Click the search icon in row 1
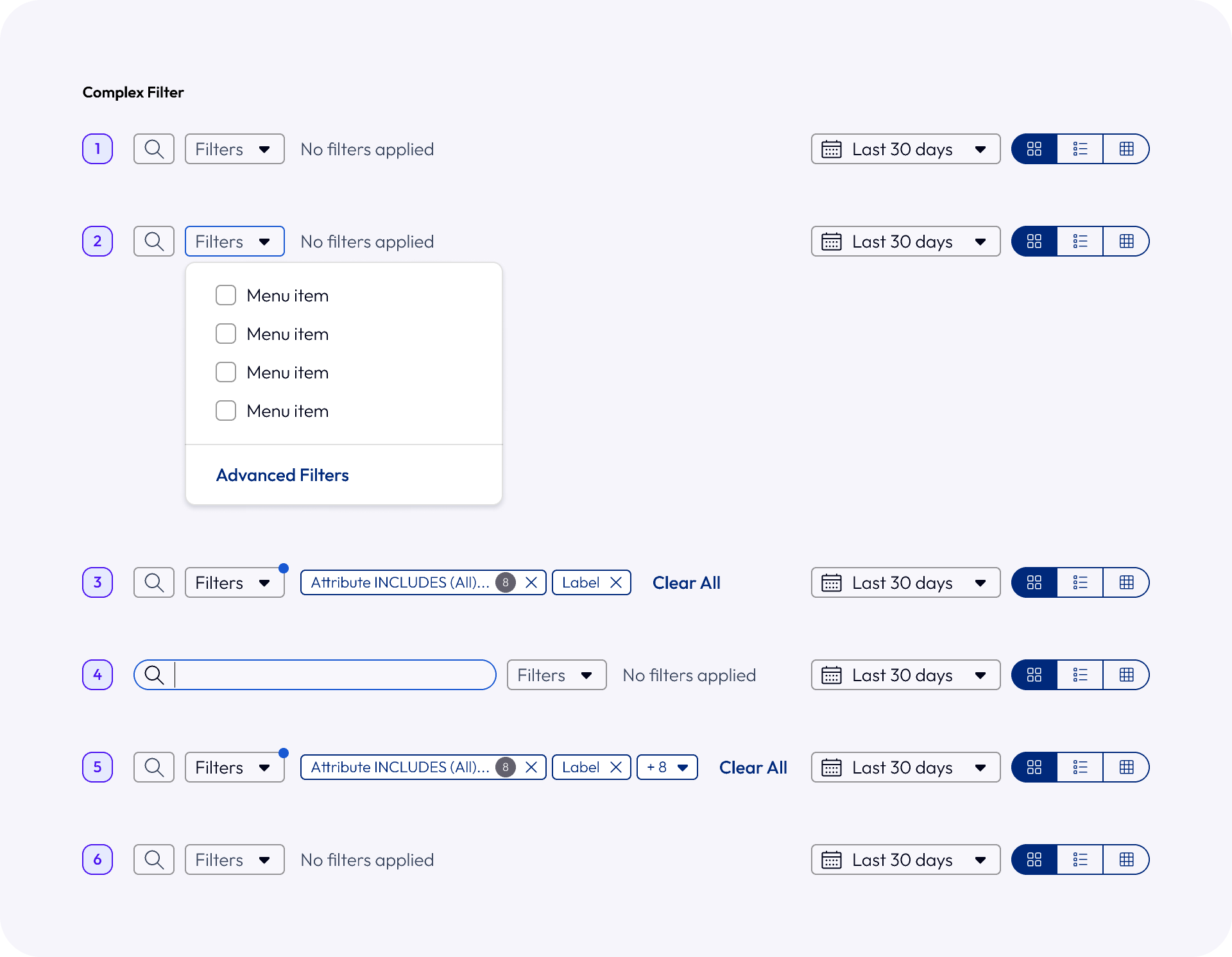1232x957 pixels. point(153,149)
